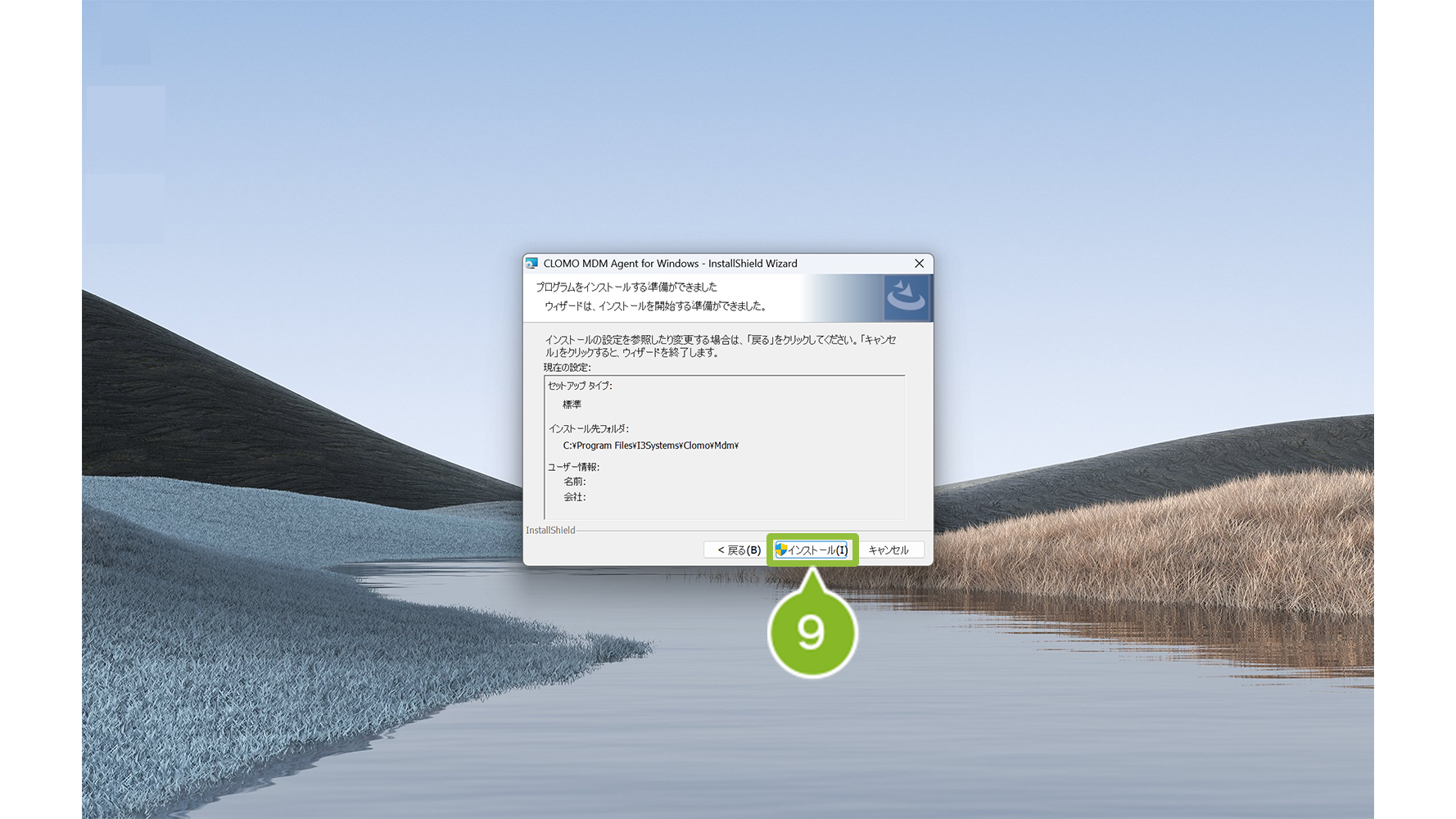1456x819 pixels.
Task: Click the installer icon in the title bar
Action: tap(532, 263)
